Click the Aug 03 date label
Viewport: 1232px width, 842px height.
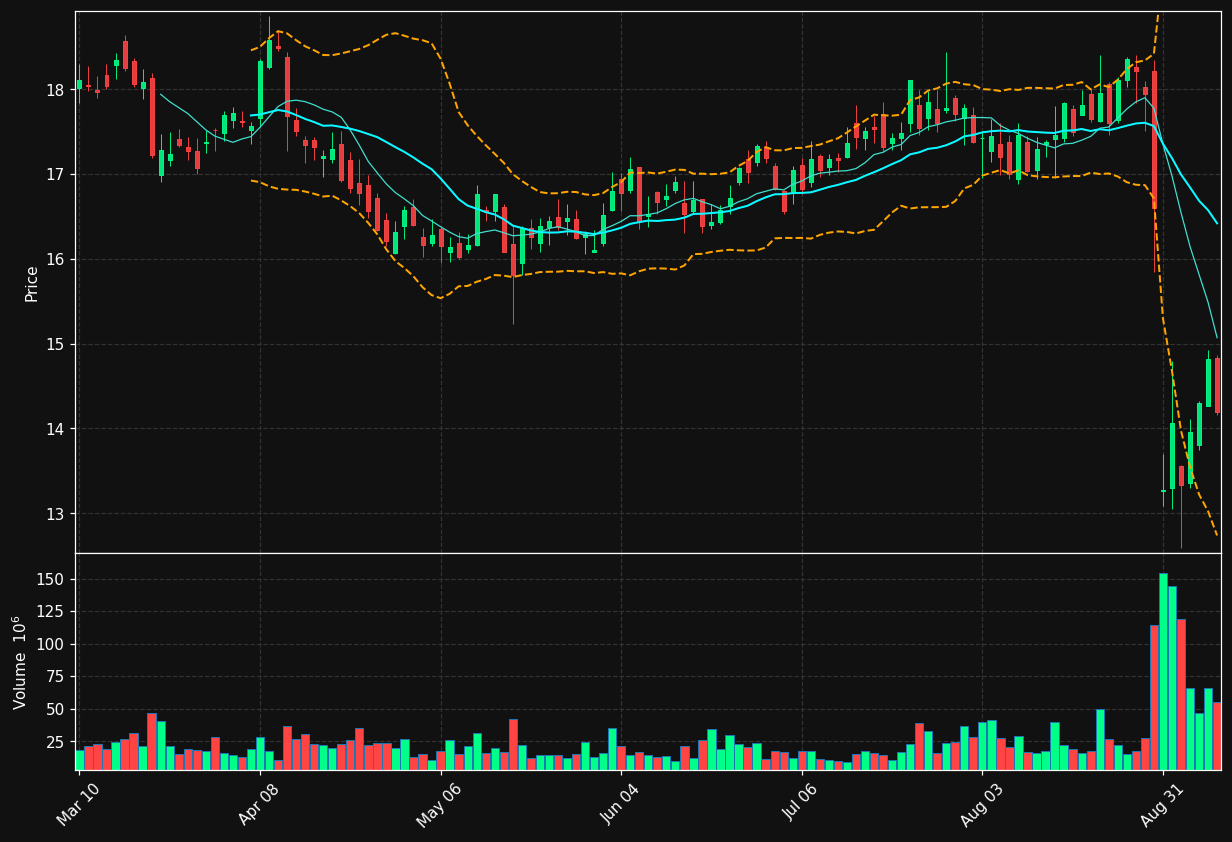[980, 804]
